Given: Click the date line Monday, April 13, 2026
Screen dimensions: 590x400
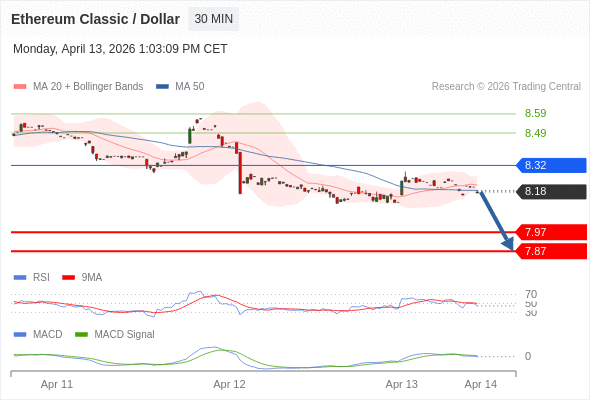Looking at the screenshot, I should (120, 49).
